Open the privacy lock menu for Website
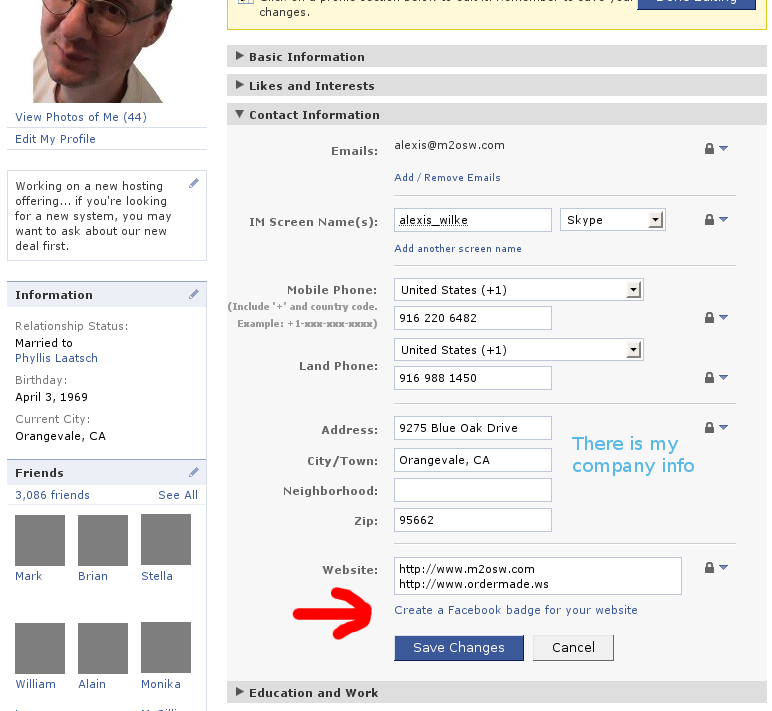This screenshot has width=772, height=711. point(716,567)
